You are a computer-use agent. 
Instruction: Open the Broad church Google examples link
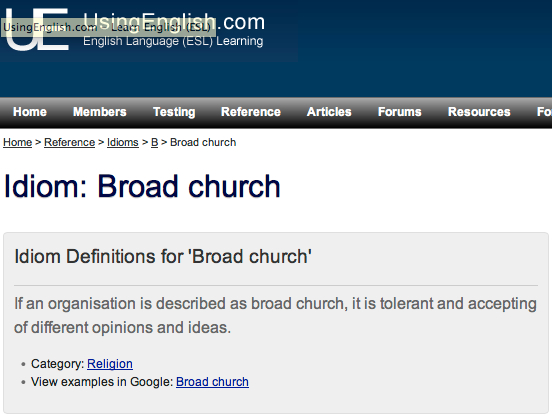click(212, 382)
